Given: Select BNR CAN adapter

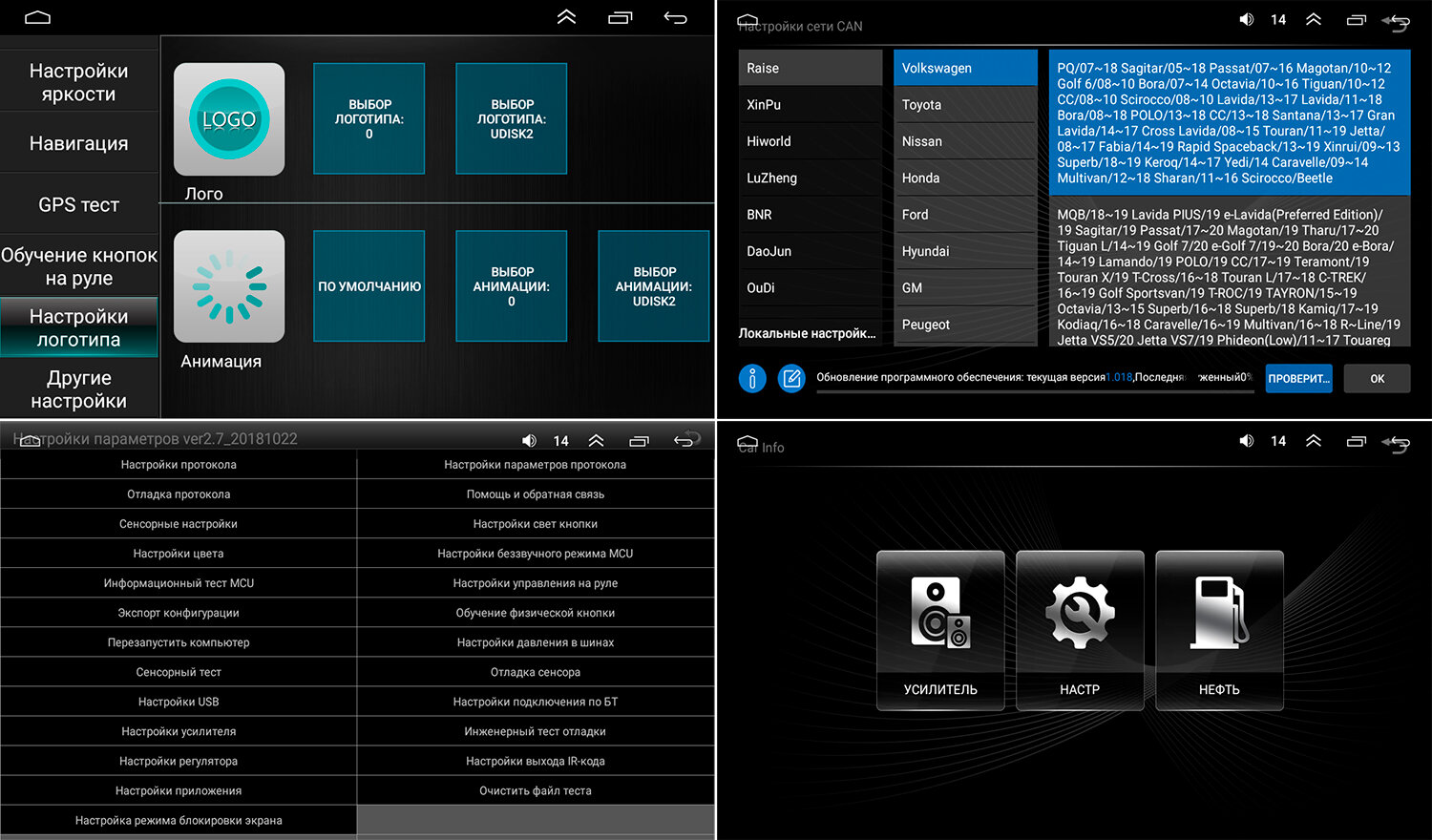Looking at the screenshot, I should [811, 215].
